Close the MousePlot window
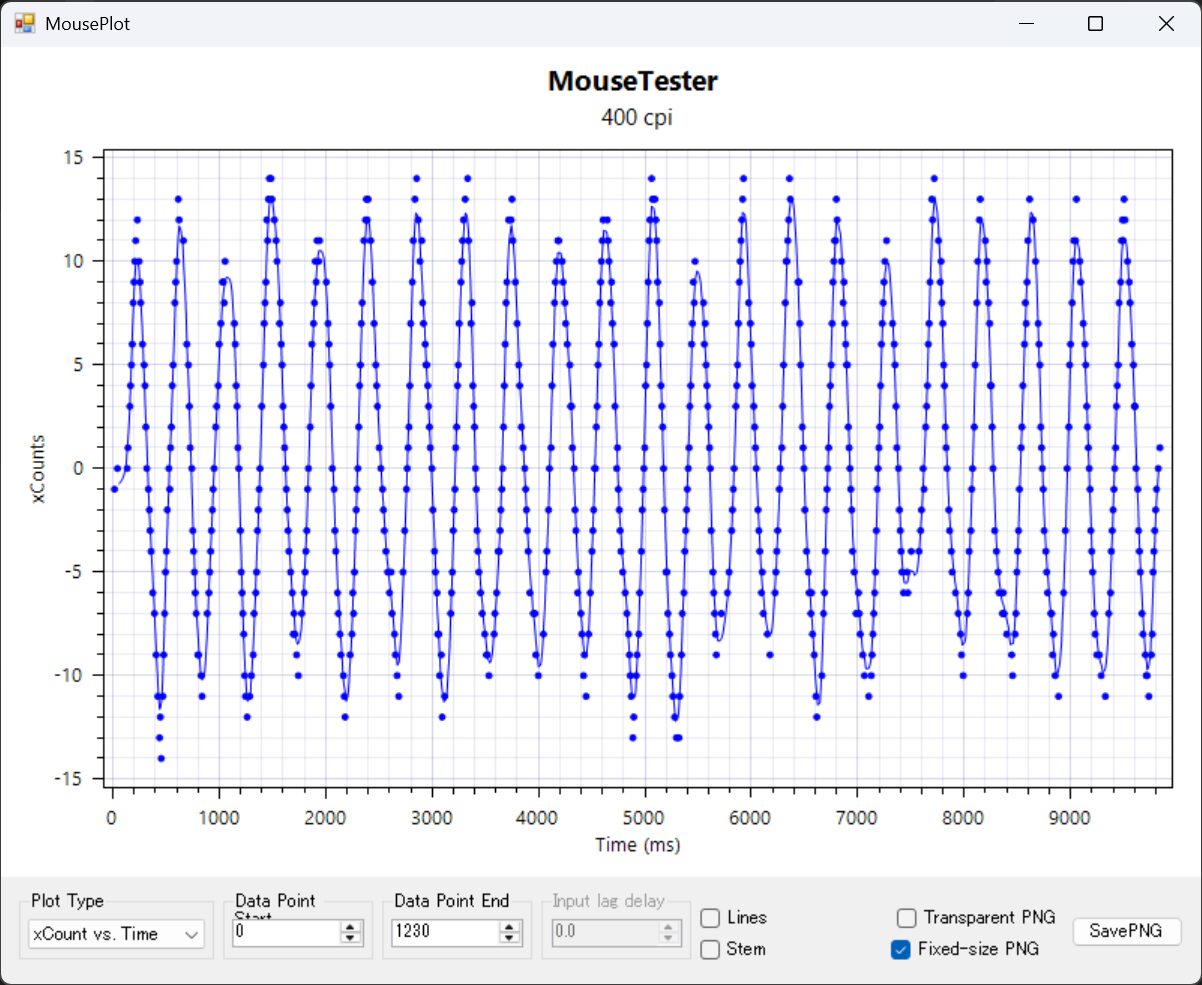This screenshot has height=985, width=1202. 1165,24
